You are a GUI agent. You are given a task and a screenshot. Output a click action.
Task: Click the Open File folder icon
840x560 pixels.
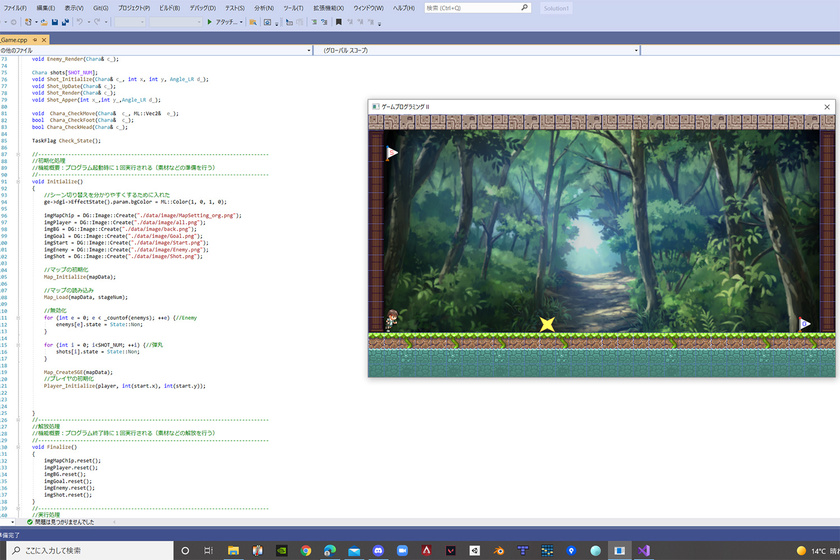(43, 22)
